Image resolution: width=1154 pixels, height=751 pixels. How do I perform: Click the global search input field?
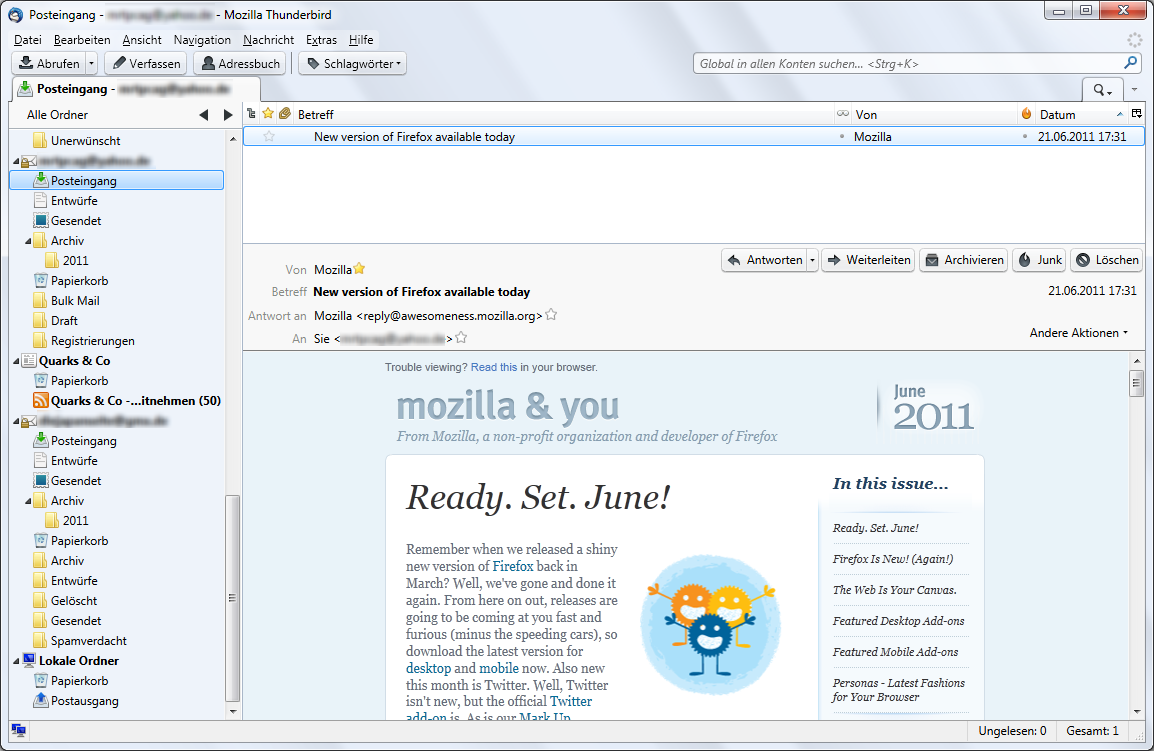point(908,64)
